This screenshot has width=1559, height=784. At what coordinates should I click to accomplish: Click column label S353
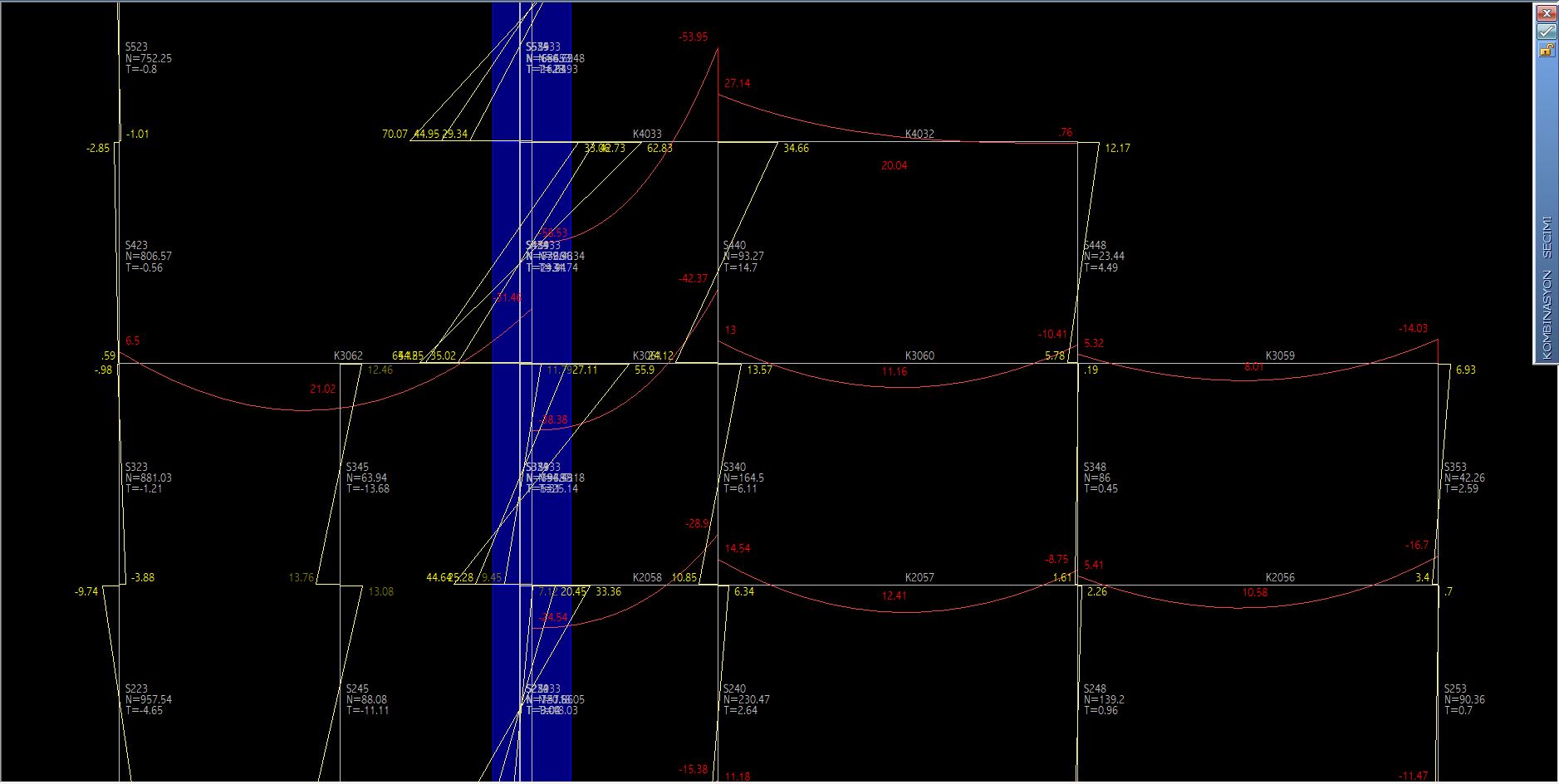point(1455,467)
